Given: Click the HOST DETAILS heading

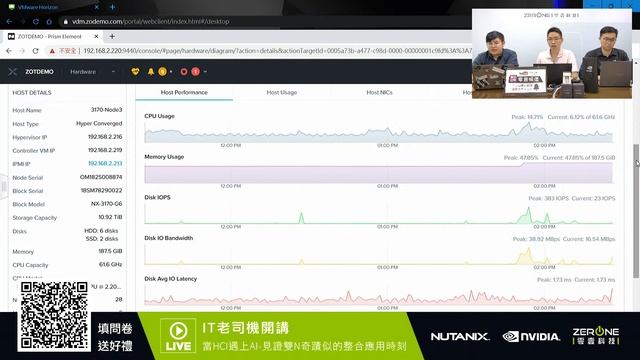Looking at the screenshot, I should pyautogui.click(x=32, y=93).
